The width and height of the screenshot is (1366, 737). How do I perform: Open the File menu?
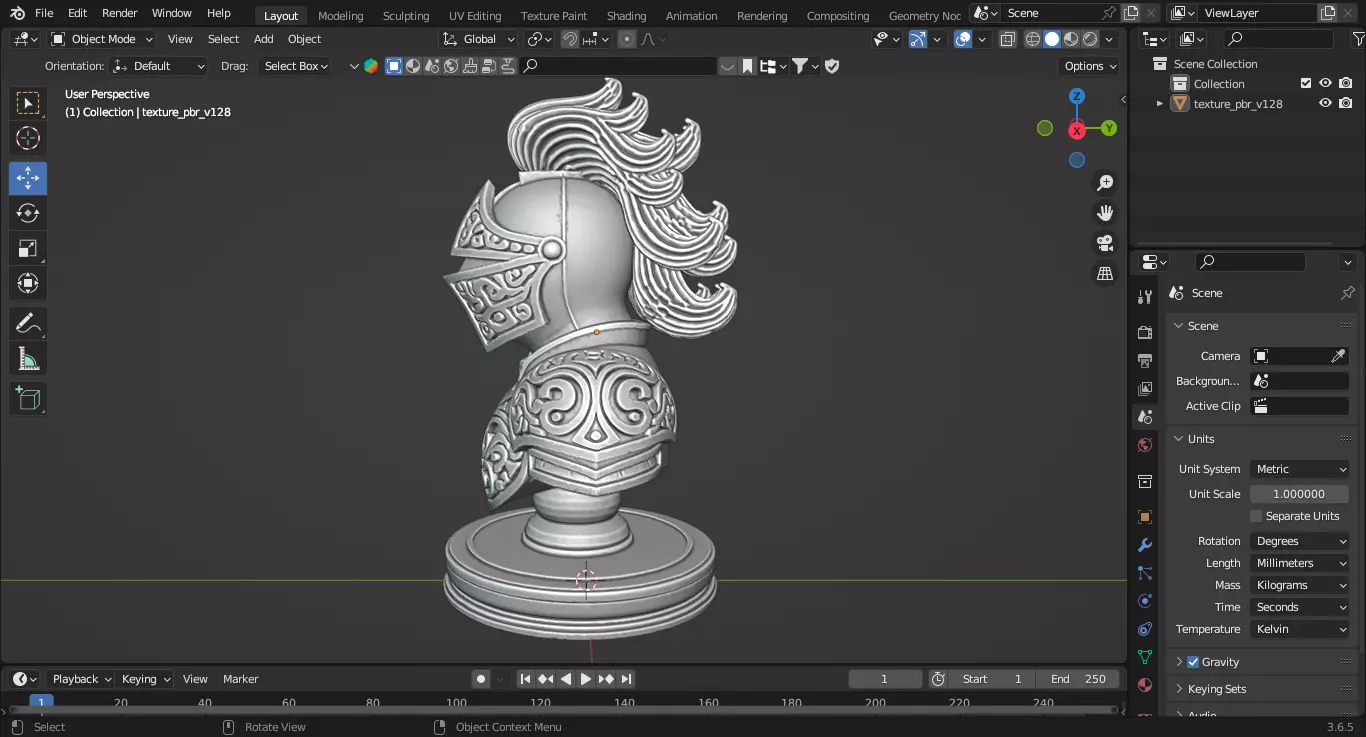[44, 13]
